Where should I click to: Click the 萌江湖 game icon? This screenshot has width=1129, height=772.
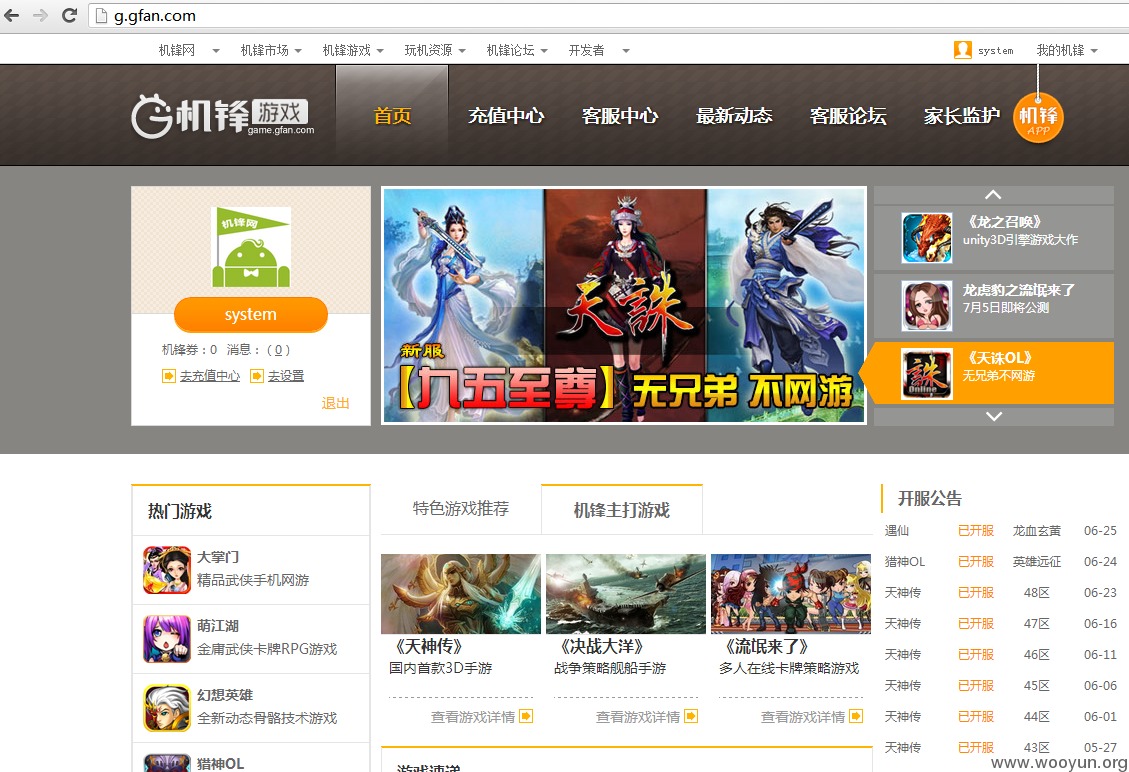166,639
